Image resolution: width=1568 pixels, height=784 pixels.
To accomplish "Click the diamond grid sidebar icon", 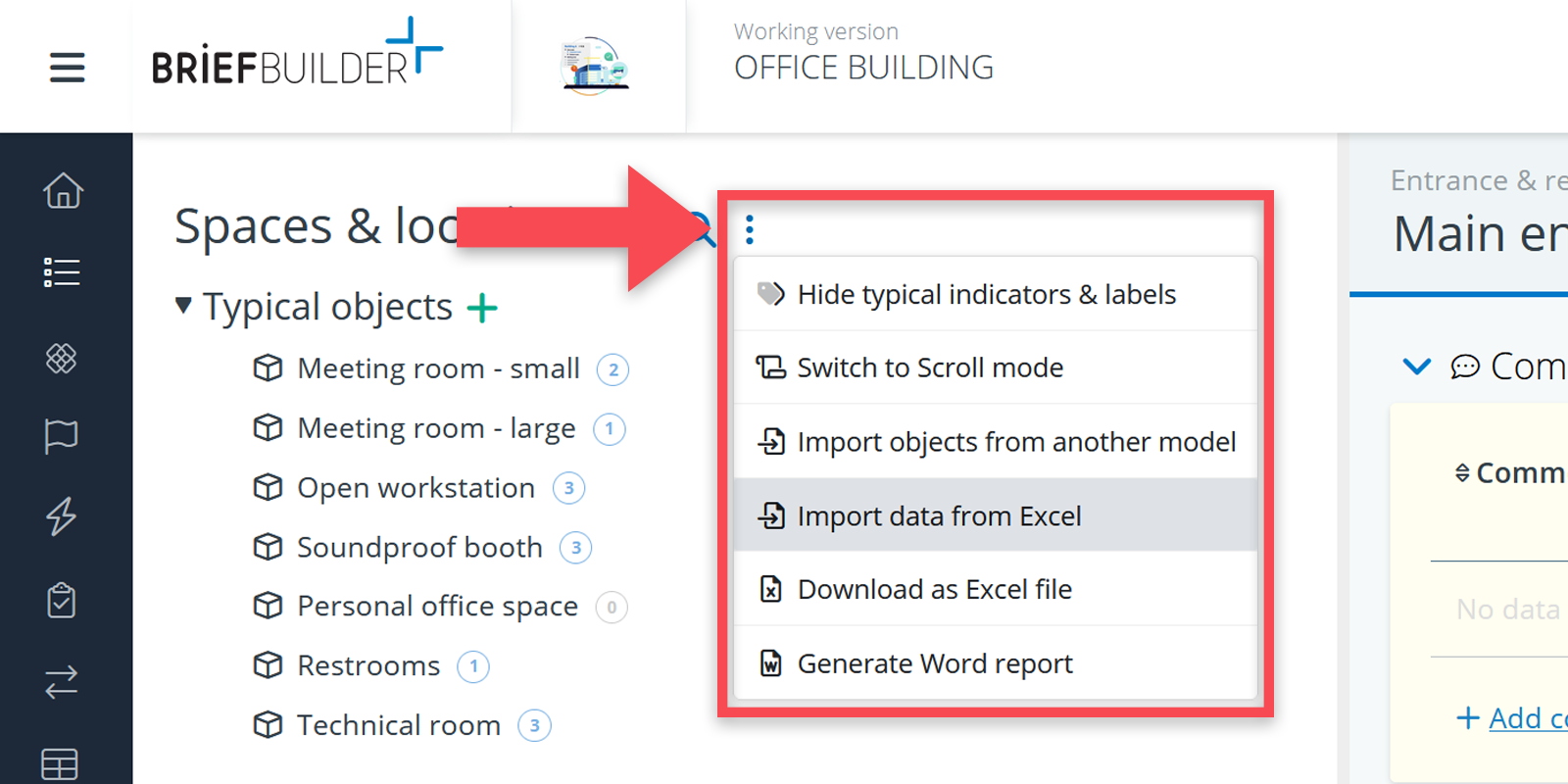I will coord(62,359).
